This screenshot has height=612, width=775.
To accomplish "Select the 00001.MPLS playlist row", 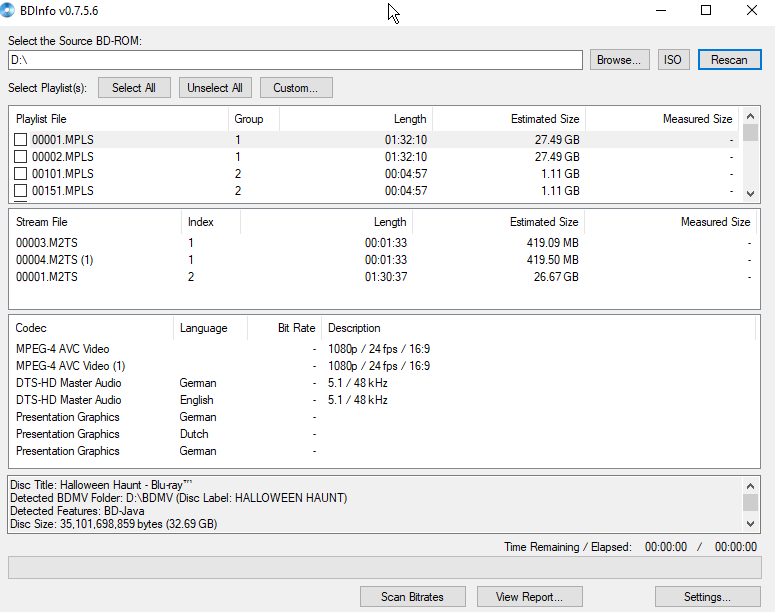I will pos(376,140).
